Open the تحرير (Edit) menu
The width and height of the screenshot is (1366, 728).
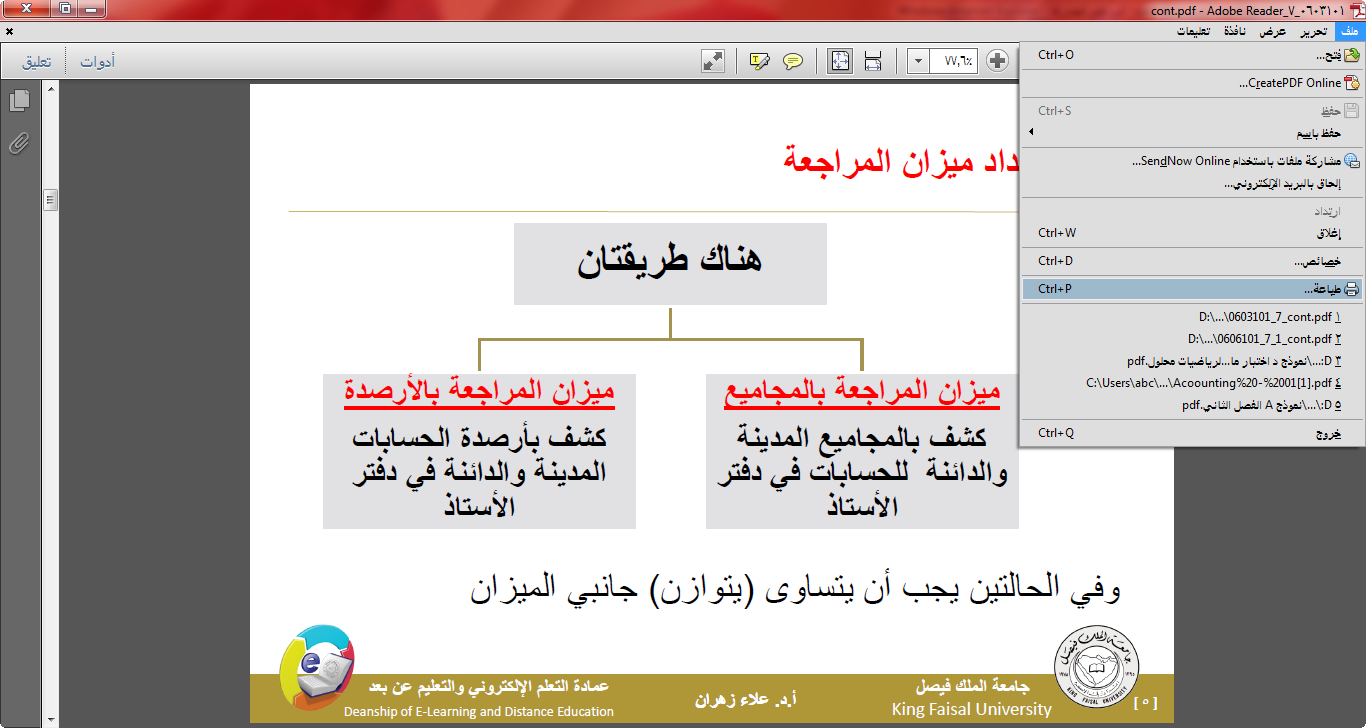(1312, 32)
